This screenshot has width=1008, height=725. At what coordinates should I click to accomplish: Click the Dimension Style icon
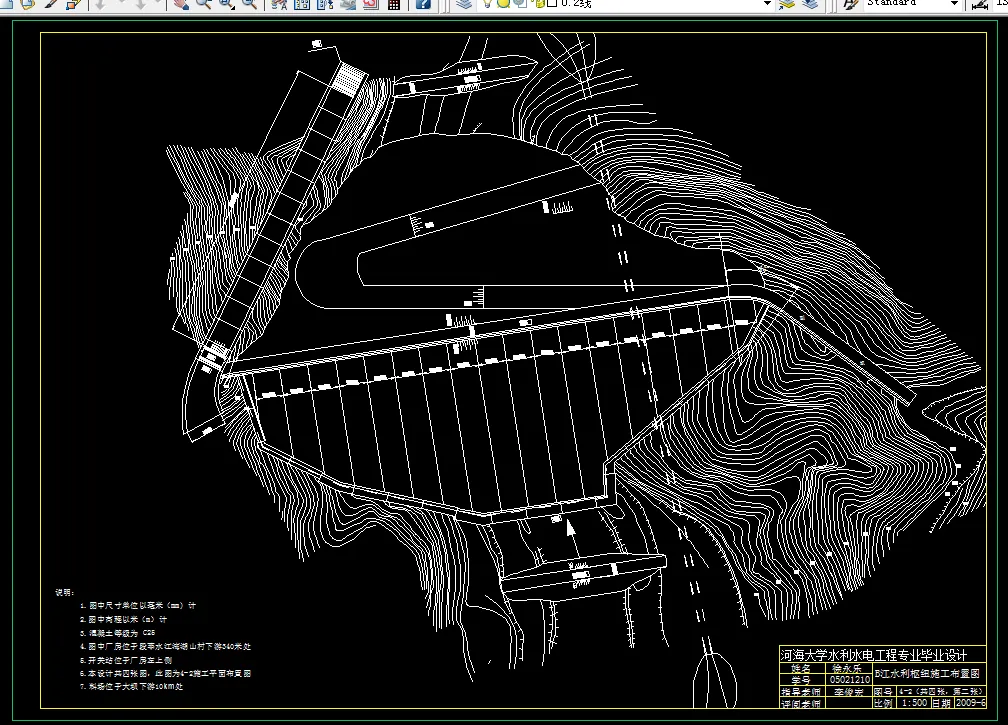pyautogui.click(x=978, y=5)
